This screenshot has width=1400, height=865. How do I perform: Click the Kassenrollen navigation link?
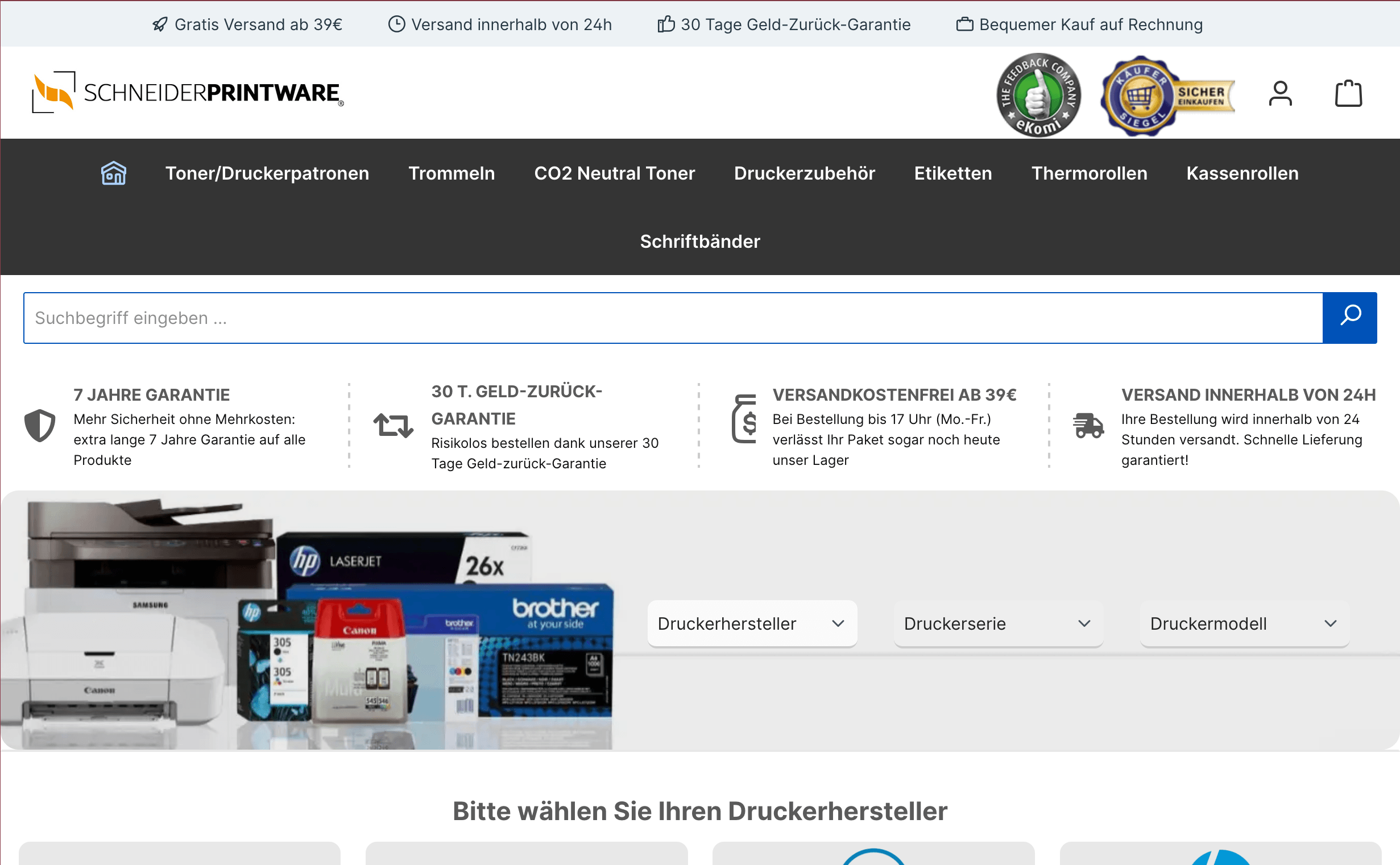point(1242,173)
